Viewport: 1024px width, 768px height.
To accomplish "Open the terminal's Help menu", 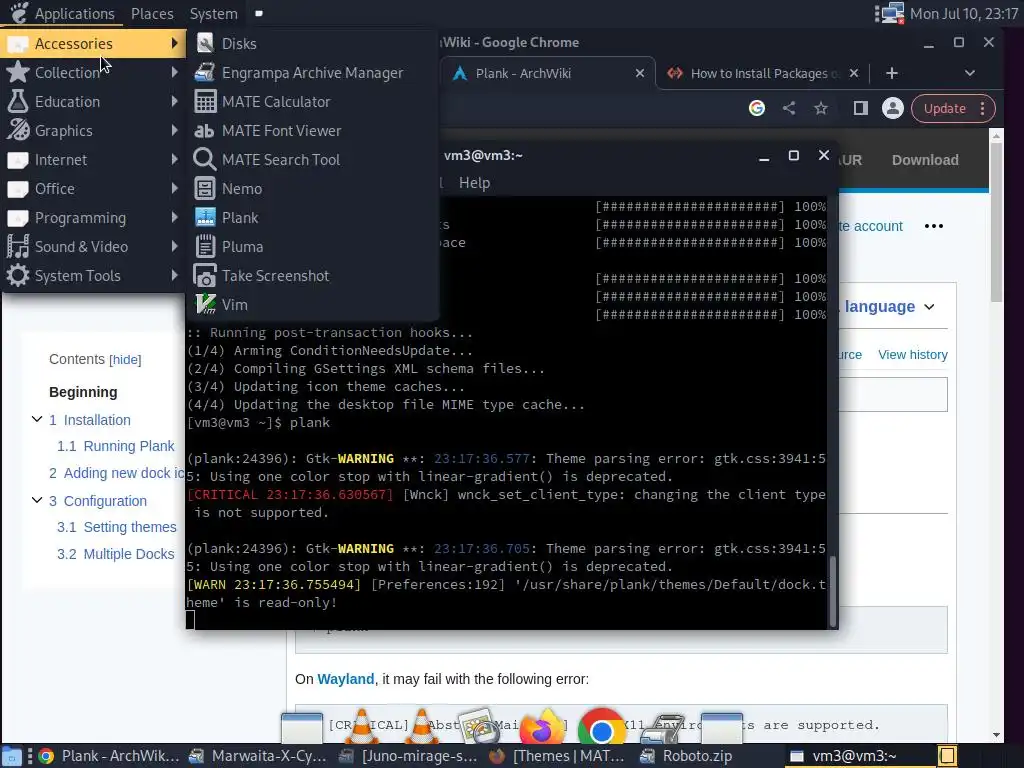I will click(x=474, y=183).
